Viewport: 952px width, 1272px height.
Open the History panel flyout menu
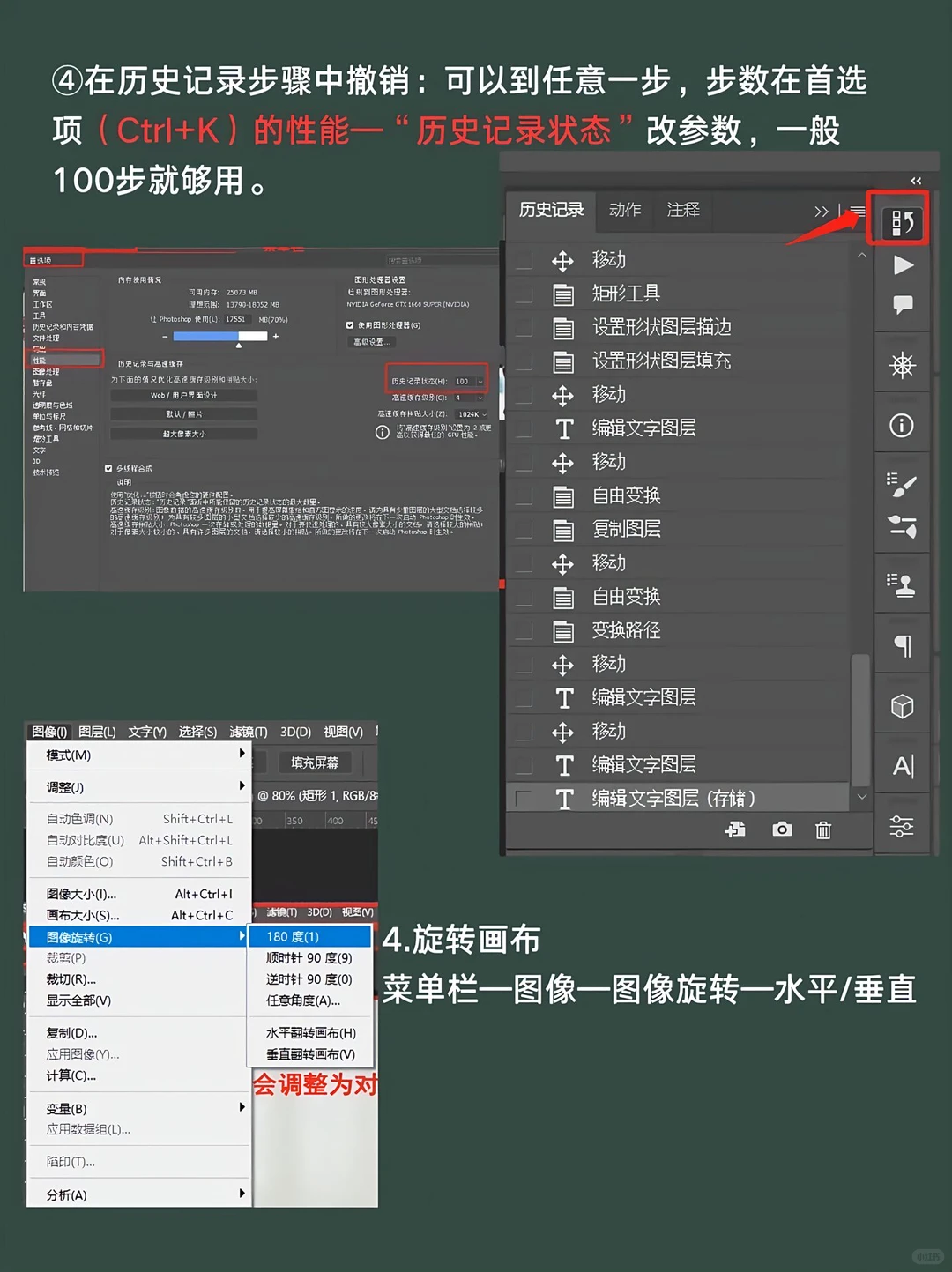pyautogui.click(x=857, y=211)
